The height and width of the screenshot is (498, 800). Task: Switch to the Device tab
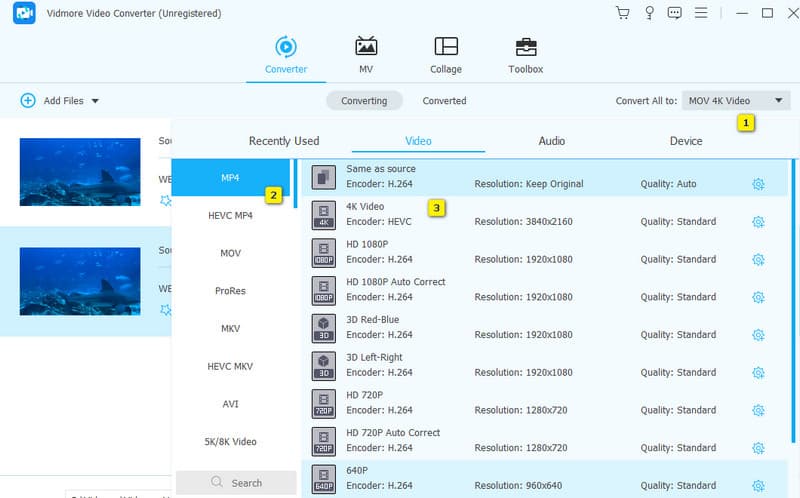click(x=685, y=141)
